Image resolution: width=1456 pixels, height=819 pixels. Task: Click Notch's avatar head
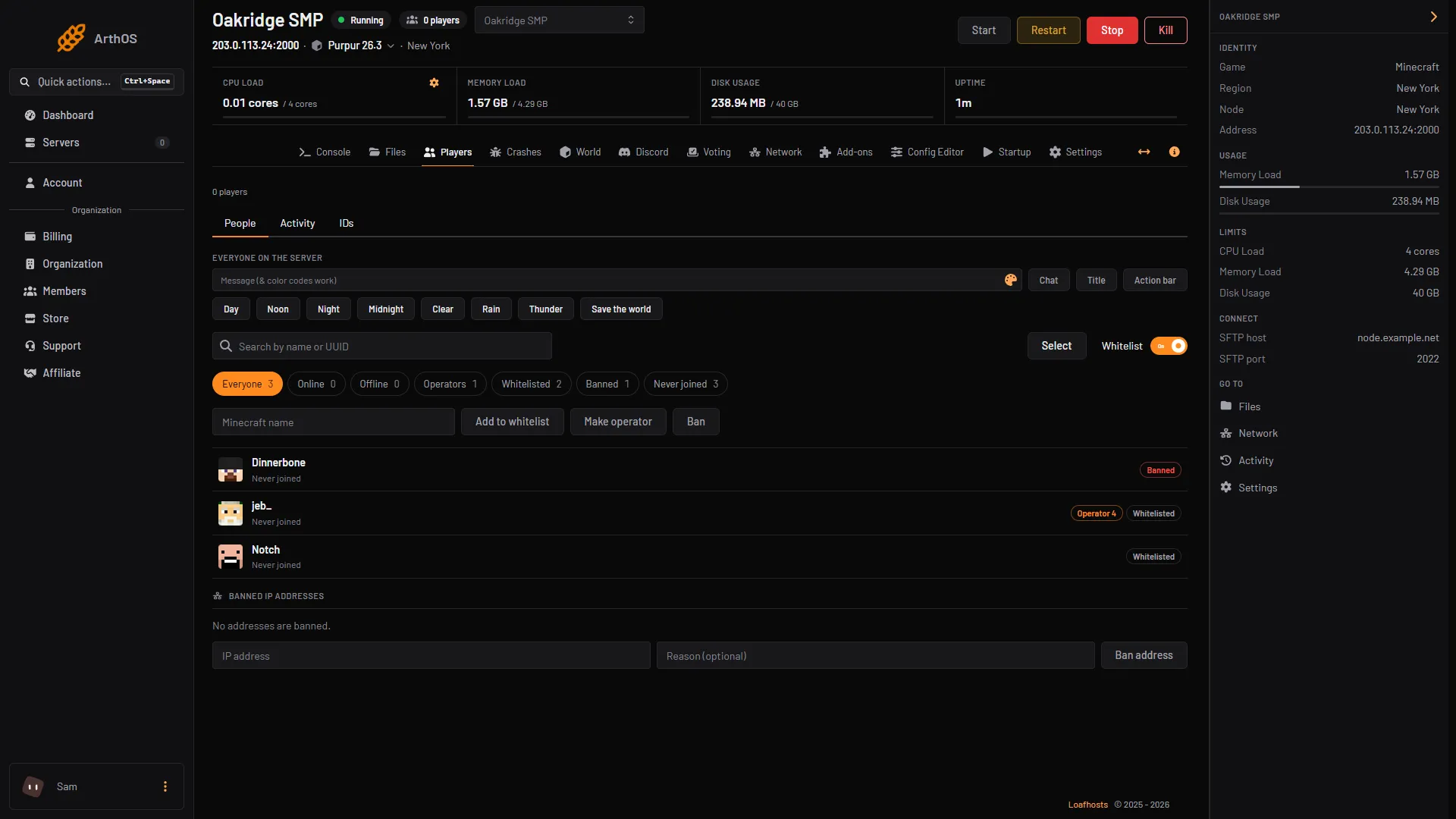pyautogui.click(x=231, y=557)
